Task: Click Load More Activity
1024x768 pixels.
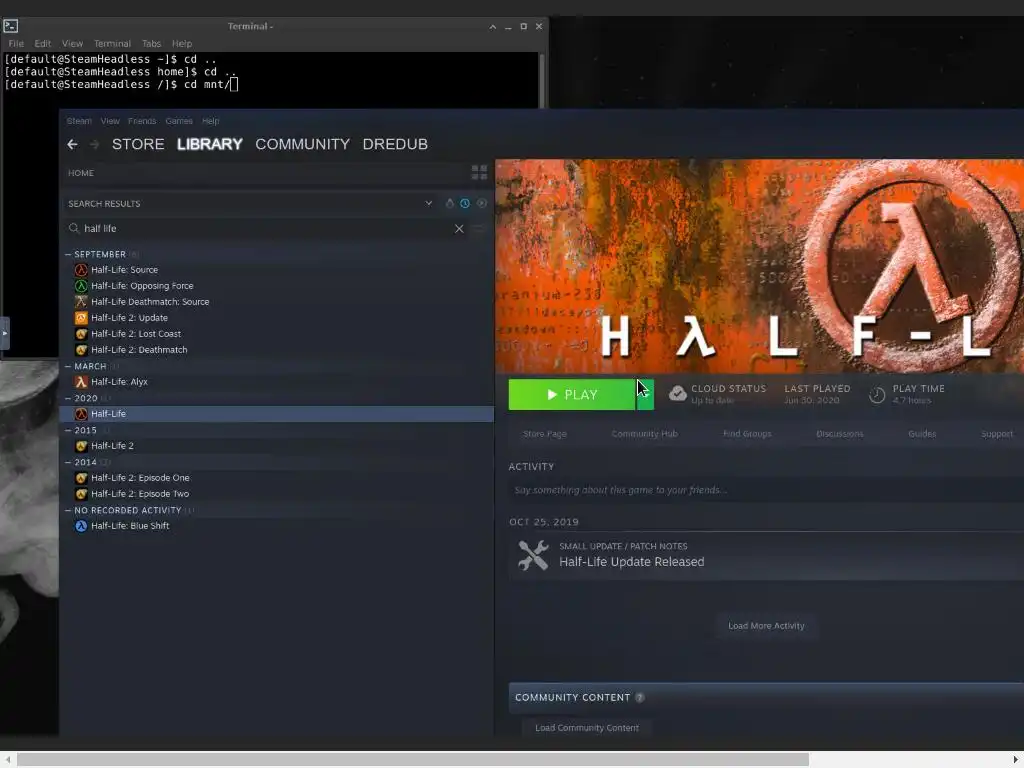Action: (x=766, y=626)
